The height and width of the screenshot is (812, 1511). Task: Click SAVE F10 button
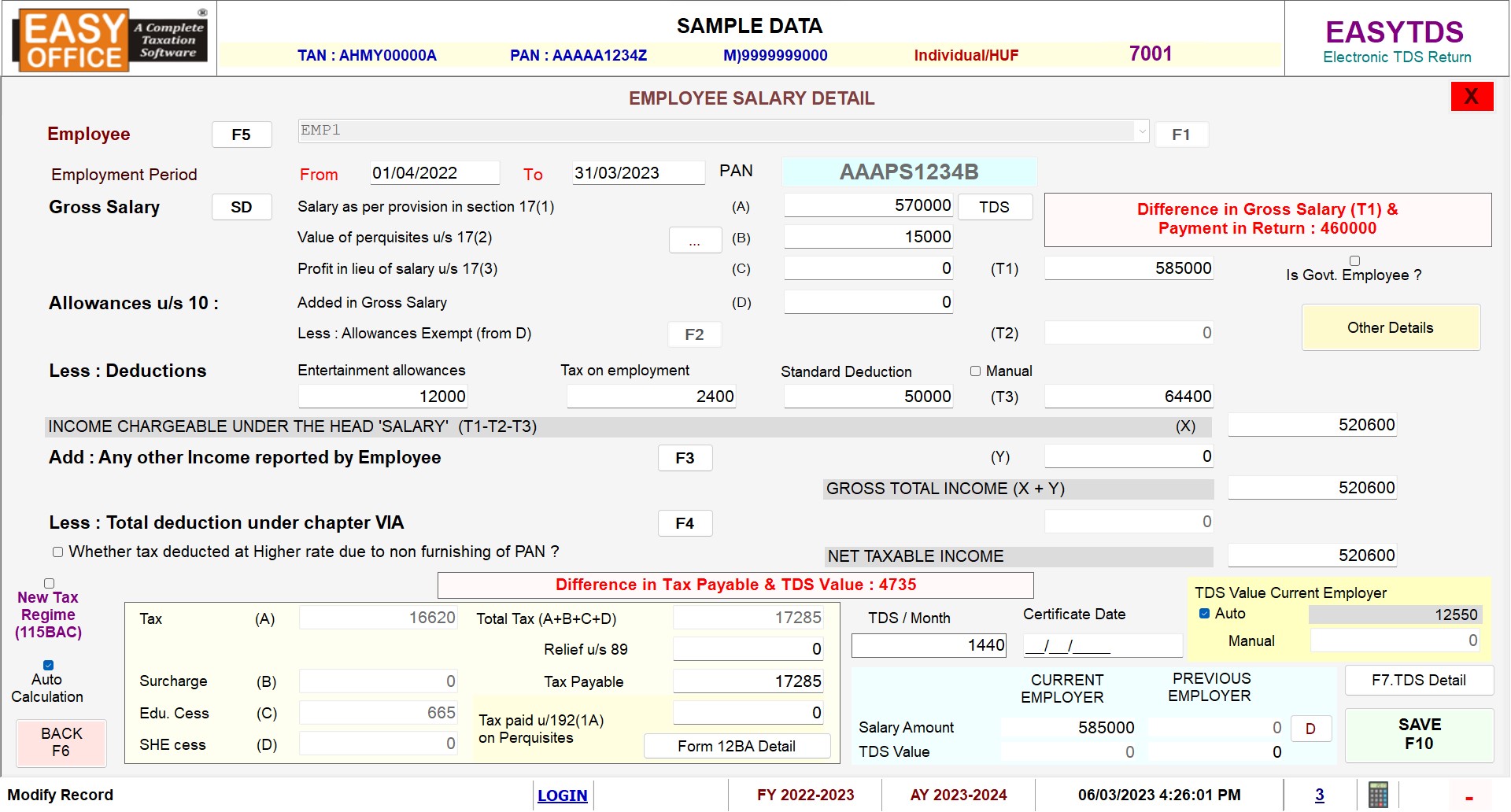1419,734
